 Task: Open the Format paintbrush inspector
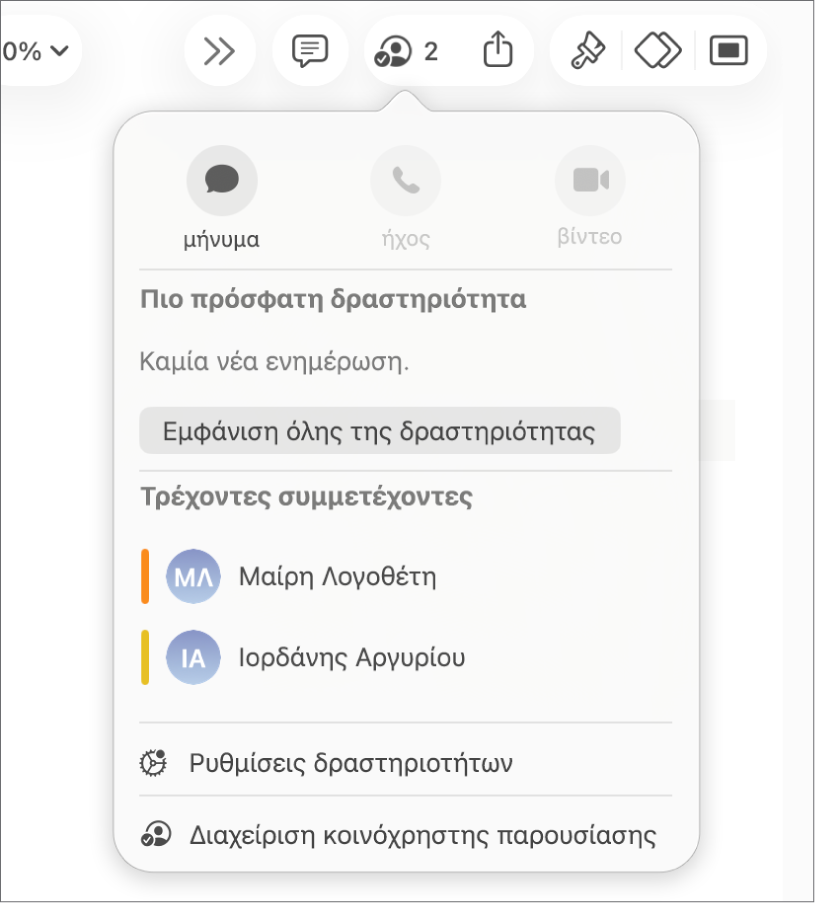588,51
